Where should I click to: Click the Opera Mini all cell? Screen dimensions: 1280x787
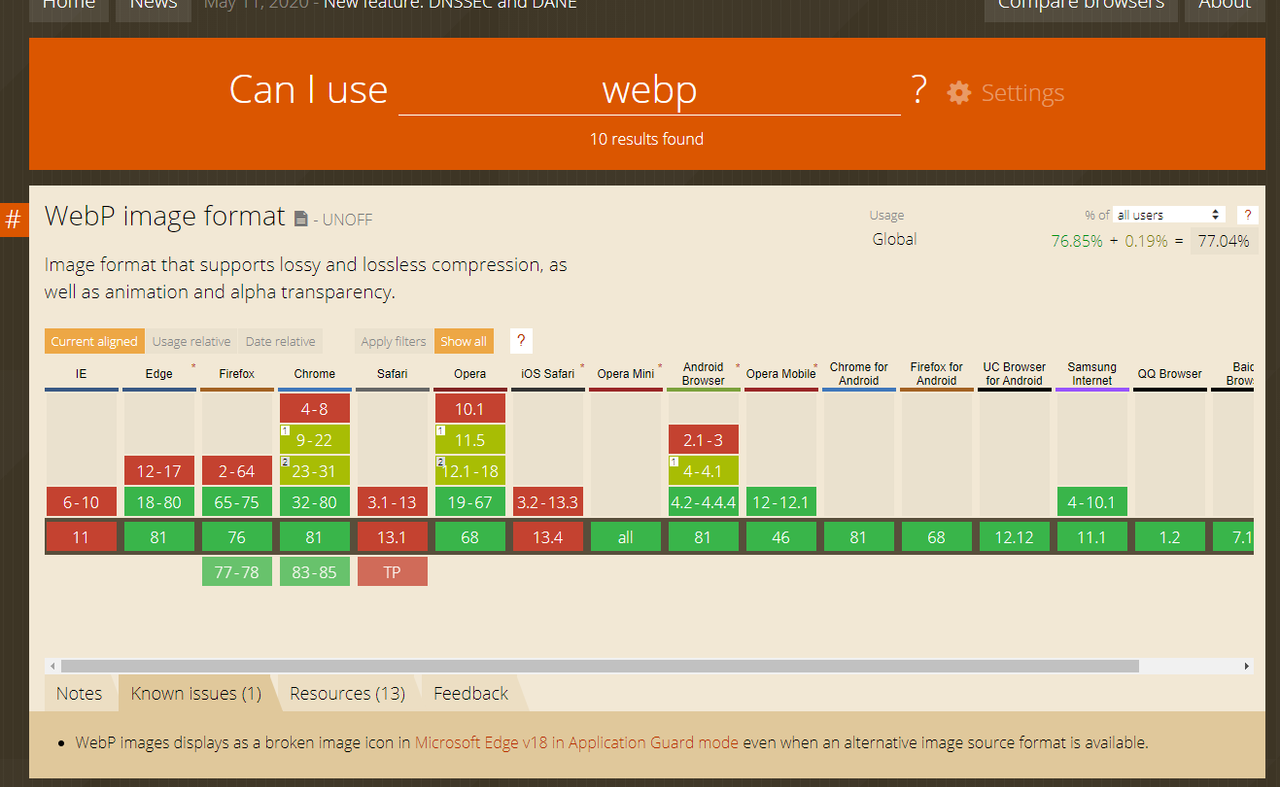626,537
